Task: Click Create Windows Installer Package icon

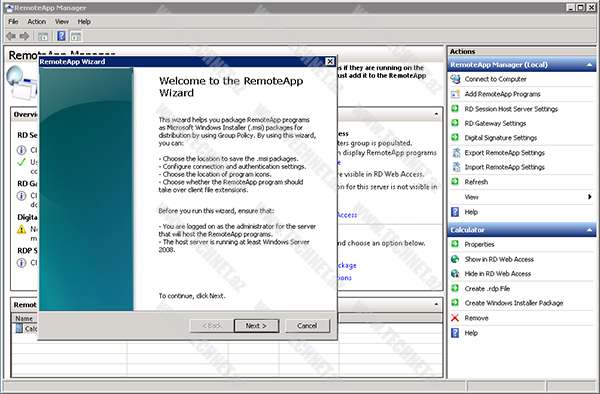Action: 455,303
